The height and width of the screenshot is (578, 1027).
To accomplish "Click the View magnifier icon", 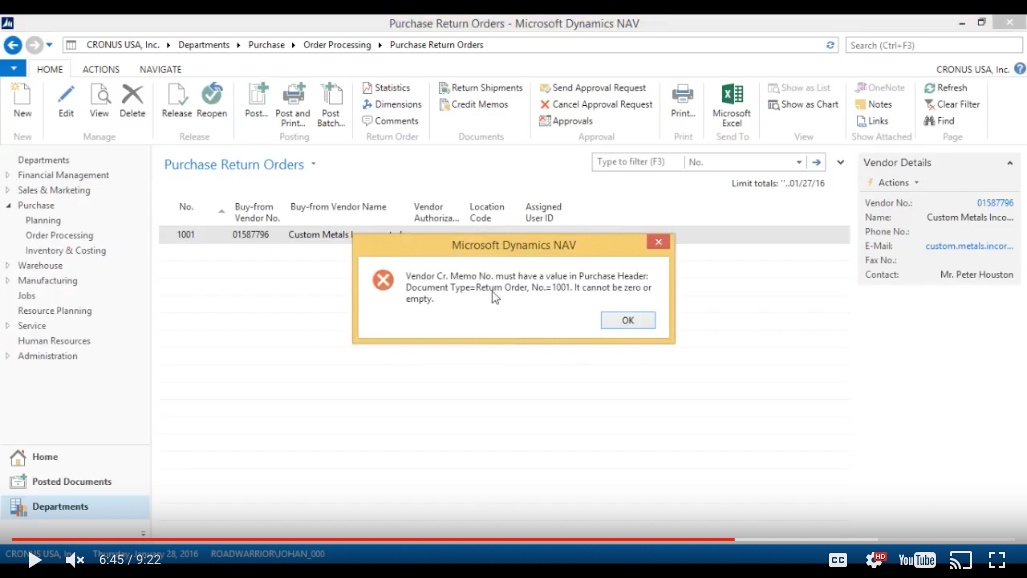I will [100, 95].
